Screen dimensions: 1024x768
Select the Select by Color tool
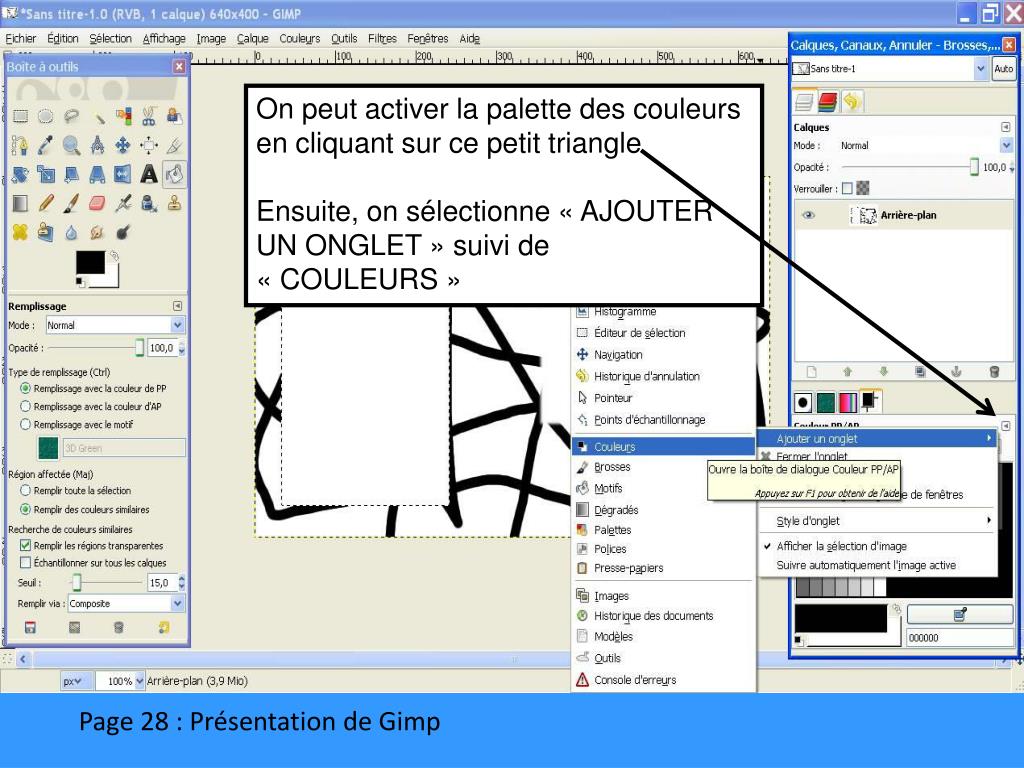pyautogui.click(x=123, y=116)
